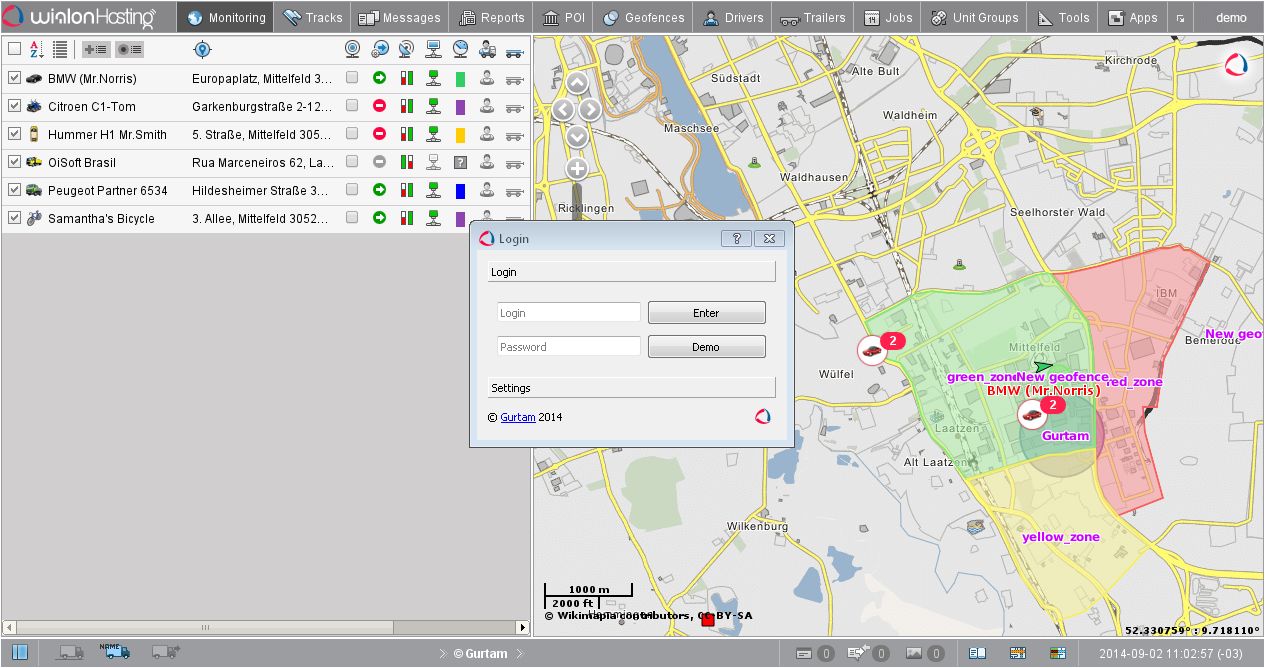Click the green time swatch for BMW (Mr.Norris)
1265x668 pixels.
click(460, 78)
